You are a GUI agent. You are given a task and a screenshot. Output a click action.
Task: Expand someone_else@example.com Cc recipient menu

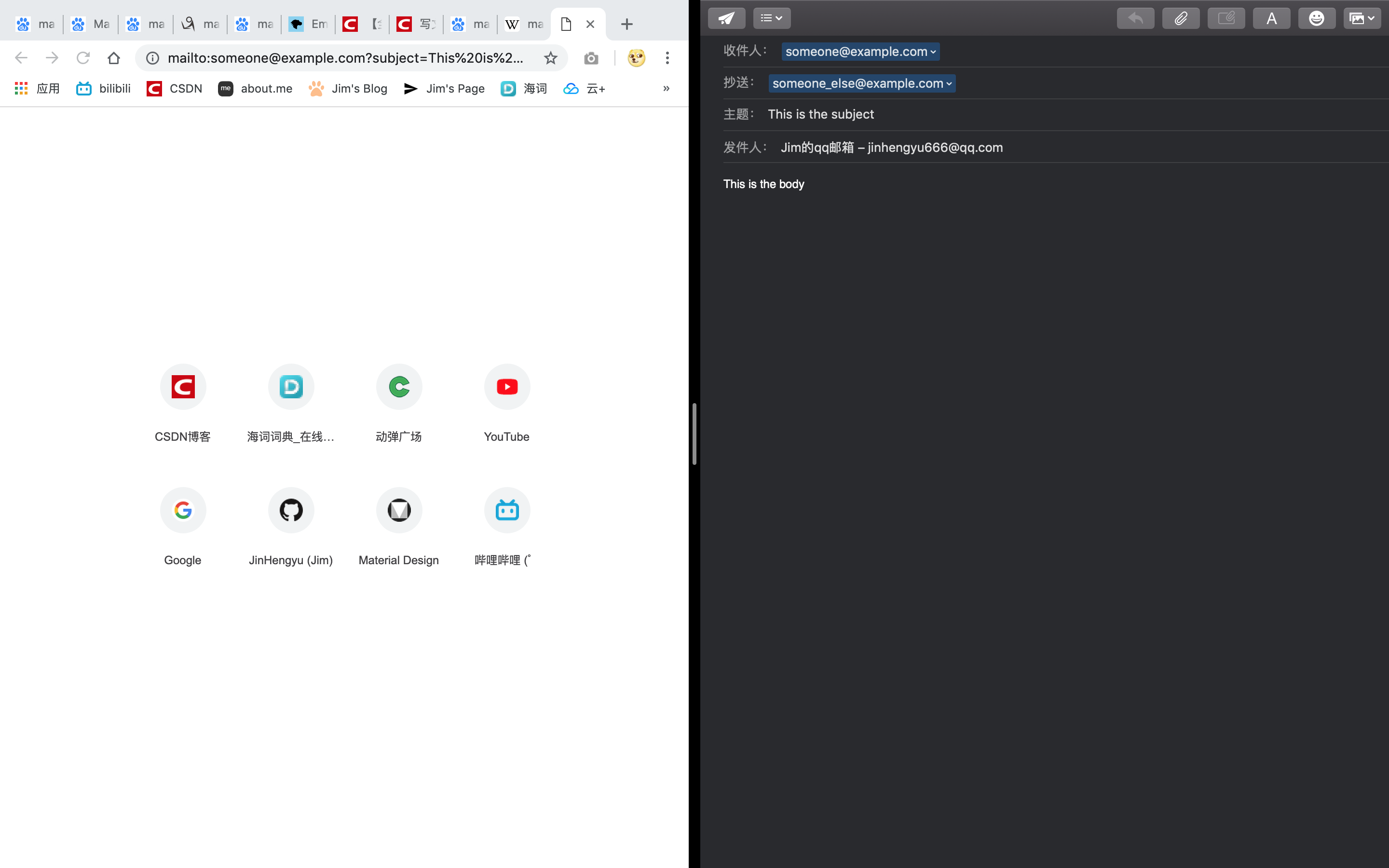coord(949,84)
